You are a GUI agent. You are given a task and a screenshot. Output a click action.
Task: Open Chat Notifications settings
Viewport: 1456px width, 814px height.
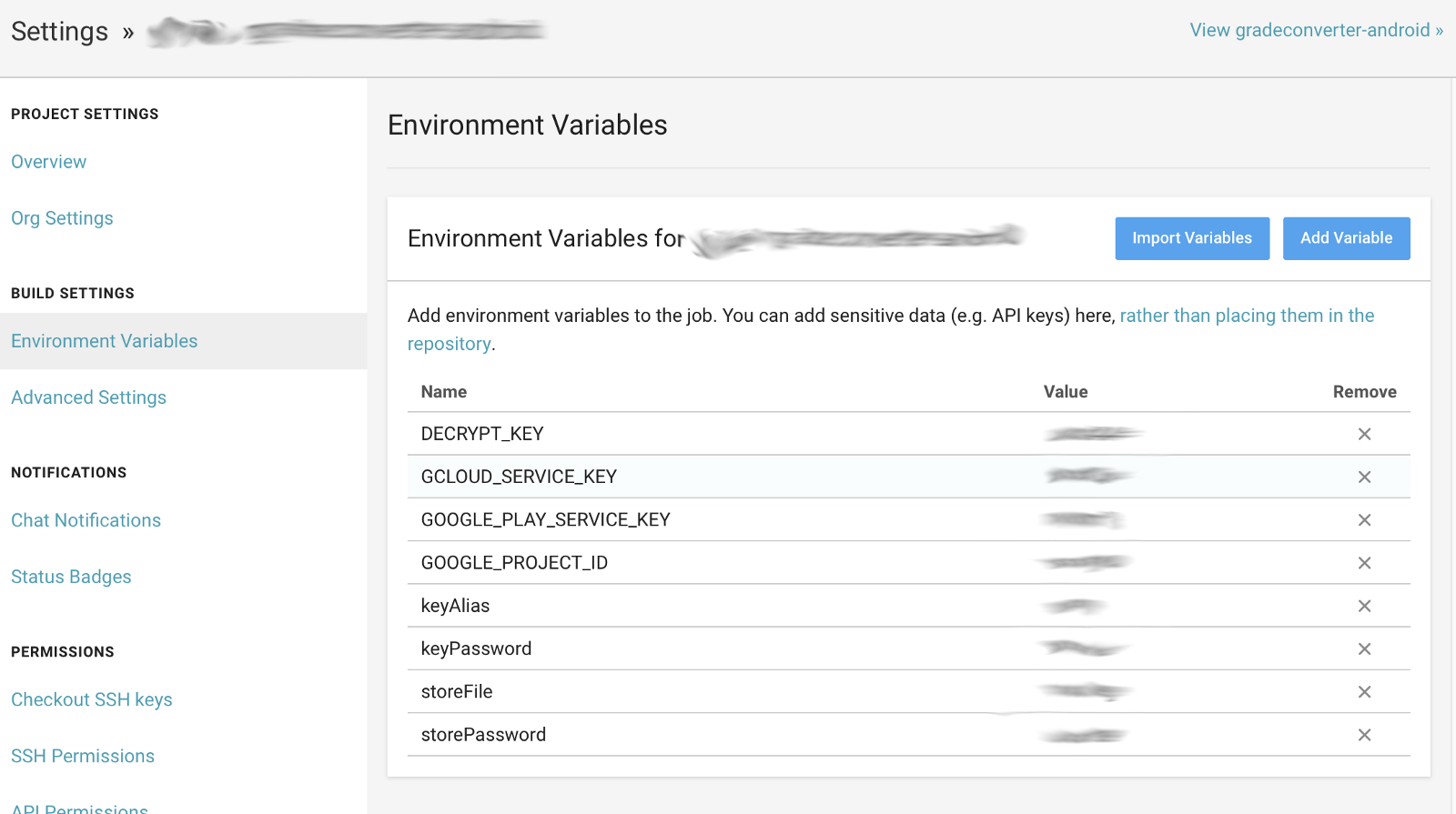tap(86, 520)
